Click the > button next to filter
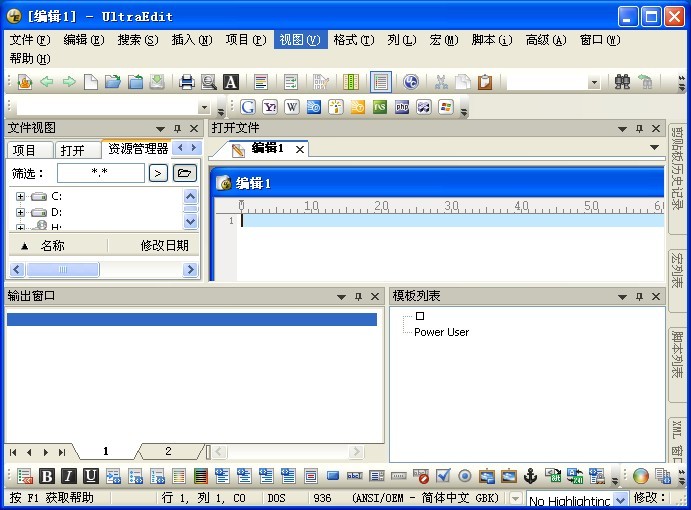This screenshot has width=691, height=510. [x=158, y=173]
